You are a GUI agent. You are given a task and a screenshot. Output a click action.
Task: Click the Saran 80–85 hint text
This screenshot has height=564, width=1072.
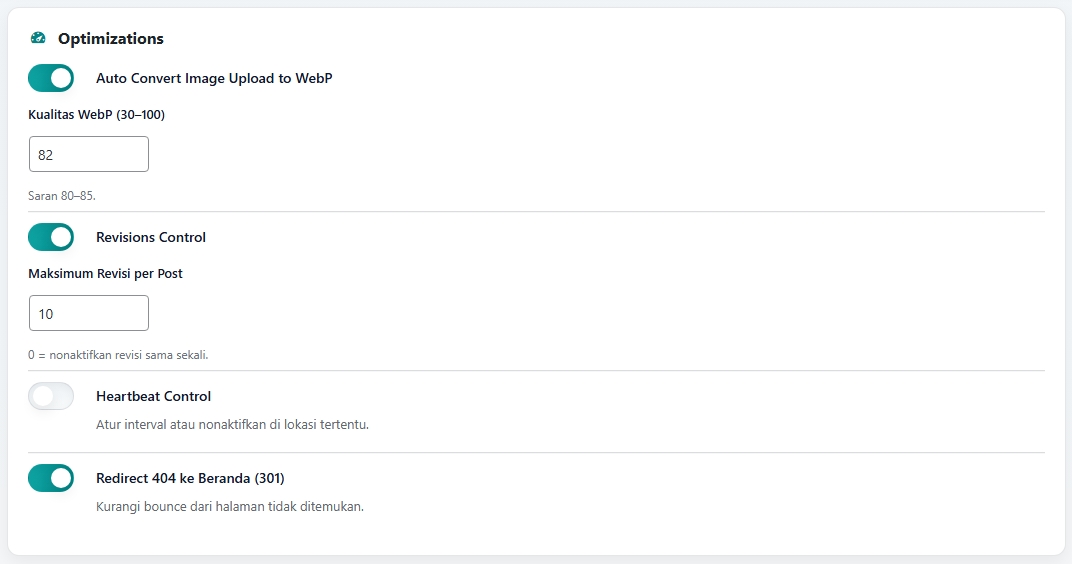[62, 196]
